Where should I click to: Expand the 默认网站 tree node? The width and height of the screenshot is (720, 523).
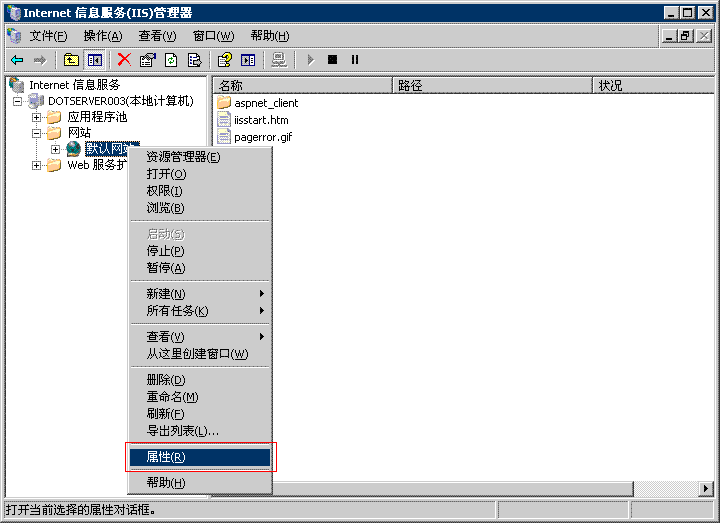56,149
